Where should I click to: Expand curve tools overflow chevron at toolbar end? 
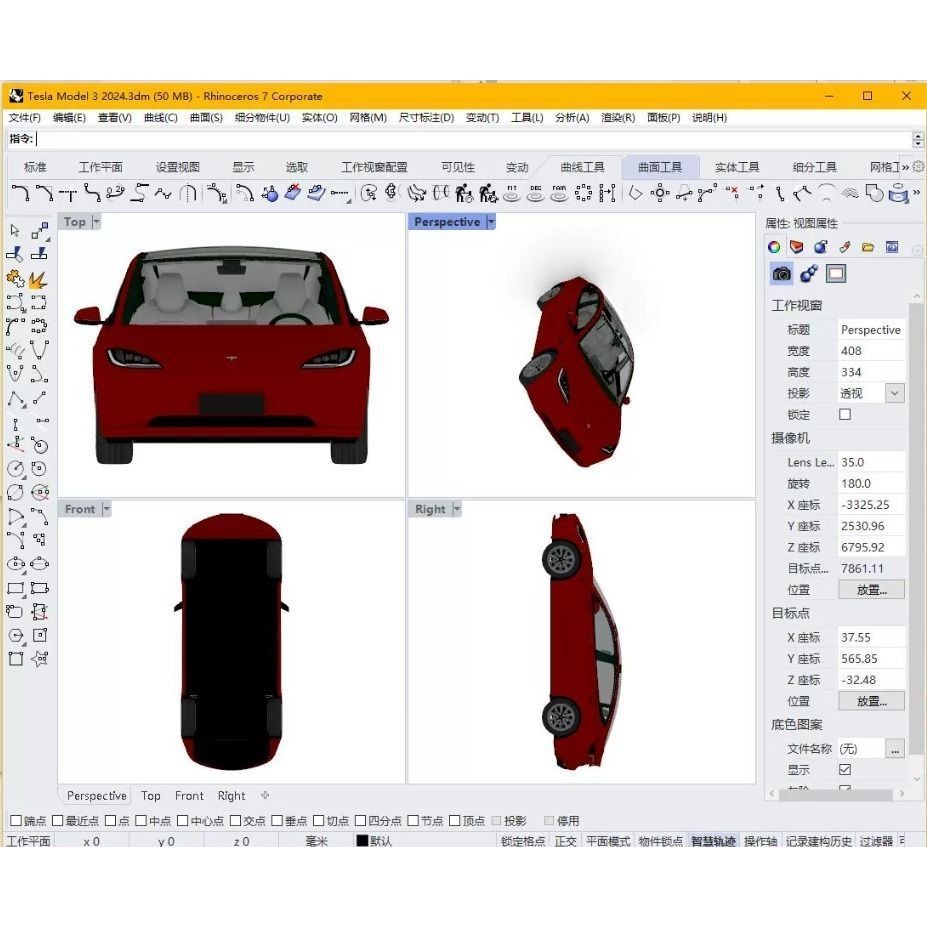click(x=916, y=193)
